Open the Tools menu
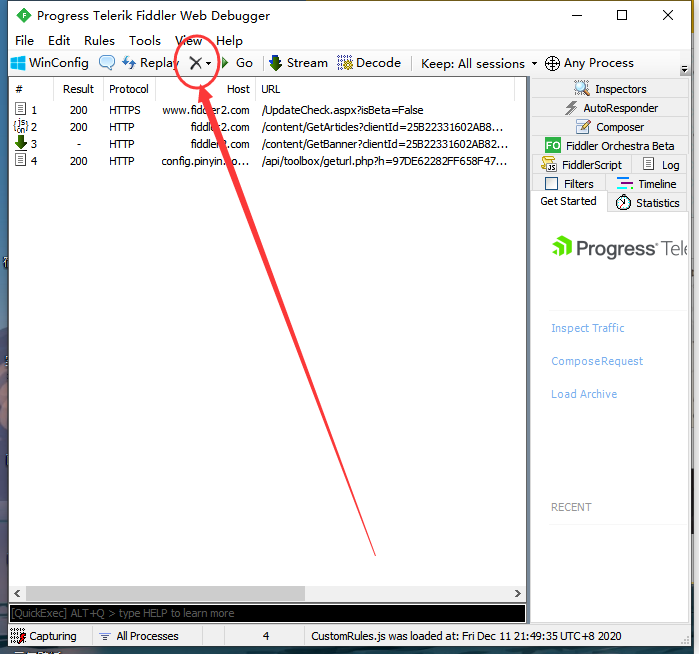699x654 pixels. [145, 41]
